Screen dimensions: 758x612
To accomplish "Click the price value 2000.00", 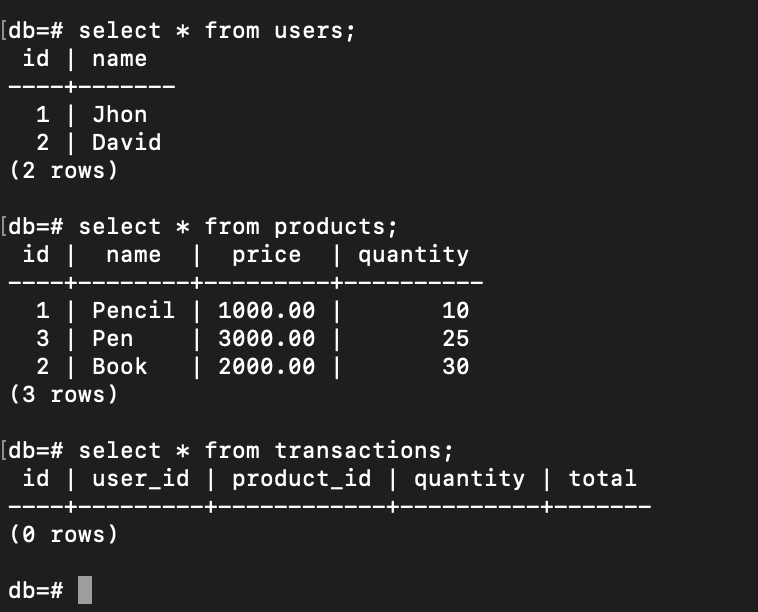I will [266, 366].
